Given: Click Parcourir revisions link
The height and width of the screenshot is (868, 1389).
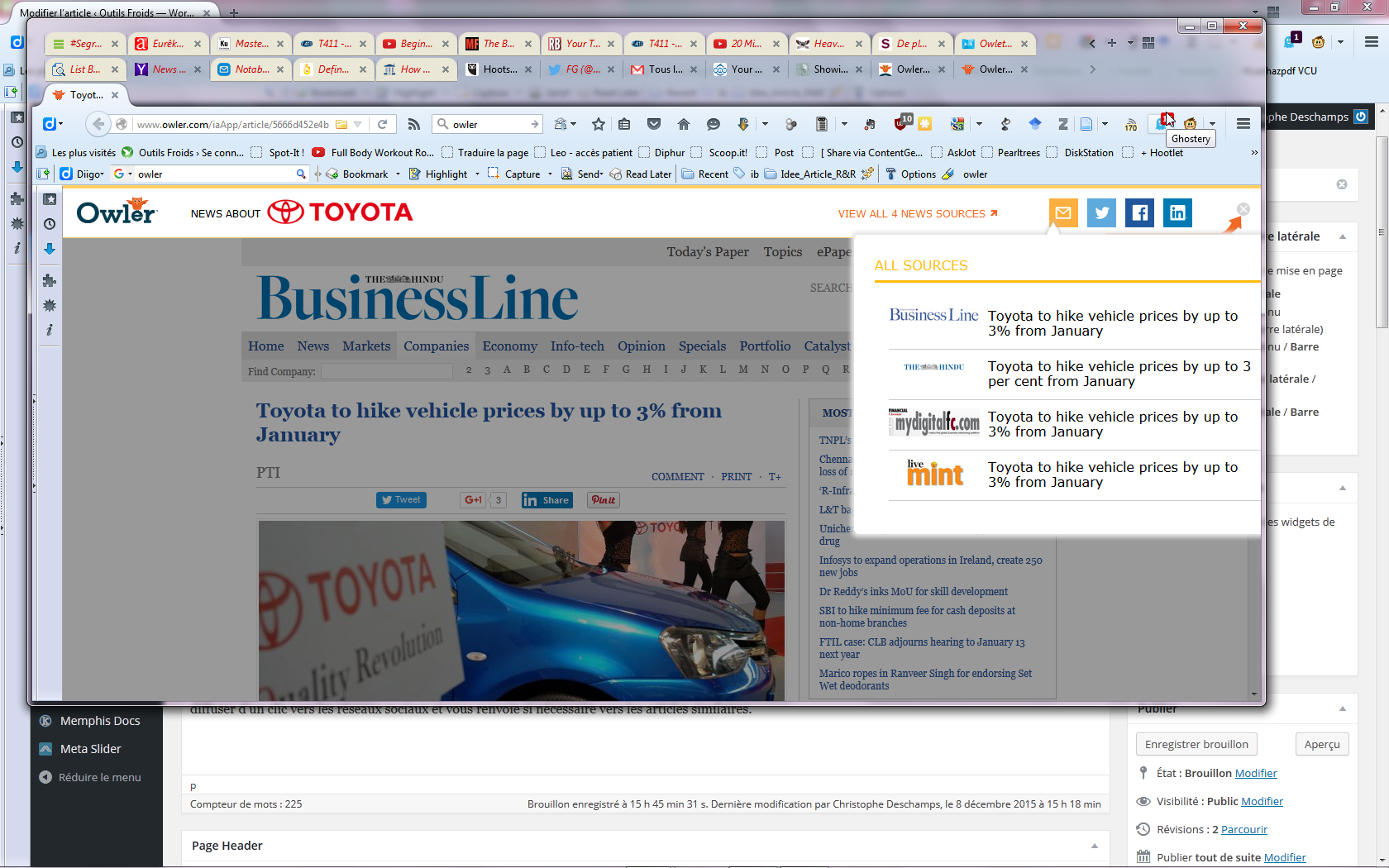Looking at the screenshot, I should click(x=1243, y=829).
